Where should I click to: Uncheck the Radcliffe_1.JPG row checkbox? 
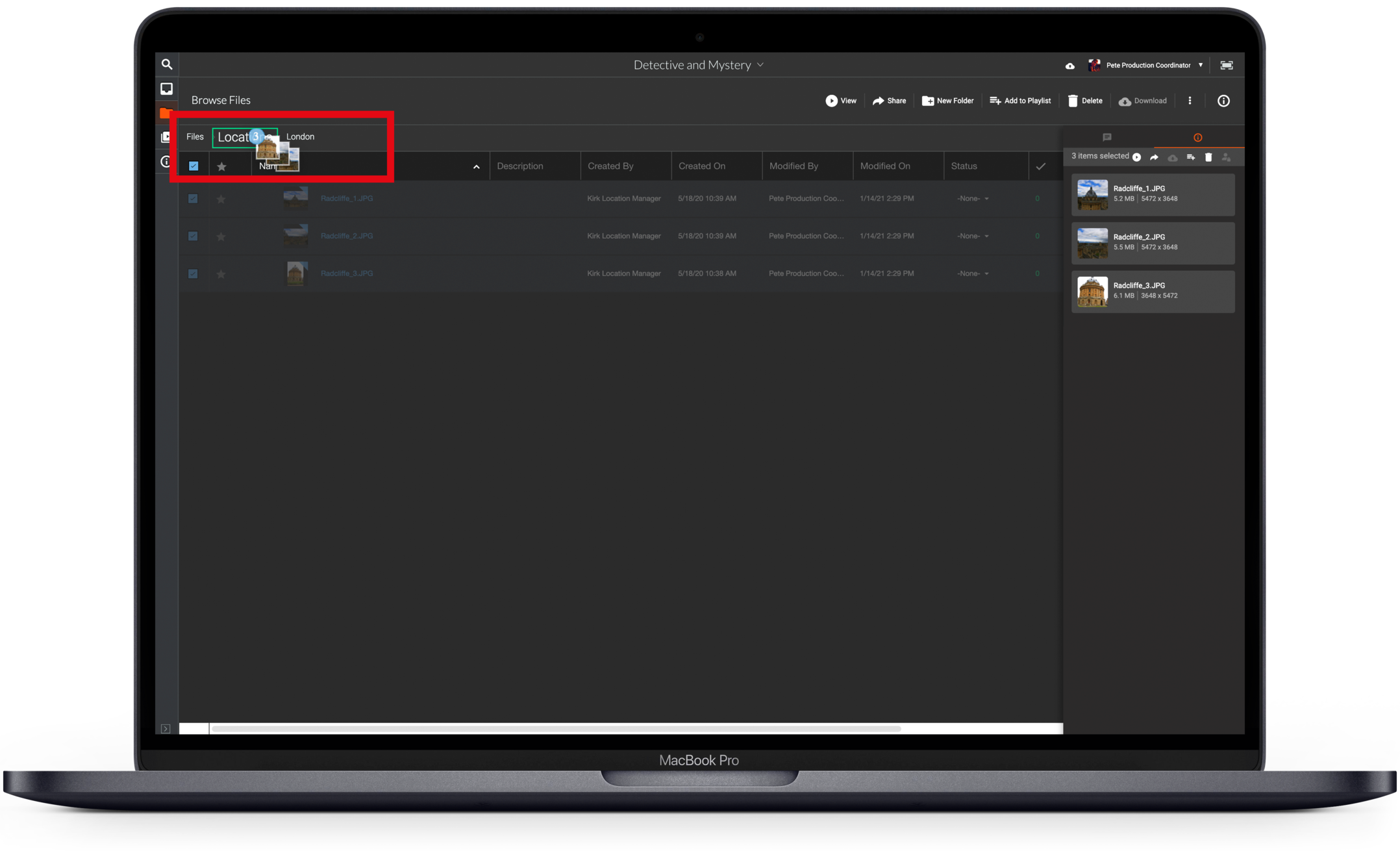coord(193,199)
